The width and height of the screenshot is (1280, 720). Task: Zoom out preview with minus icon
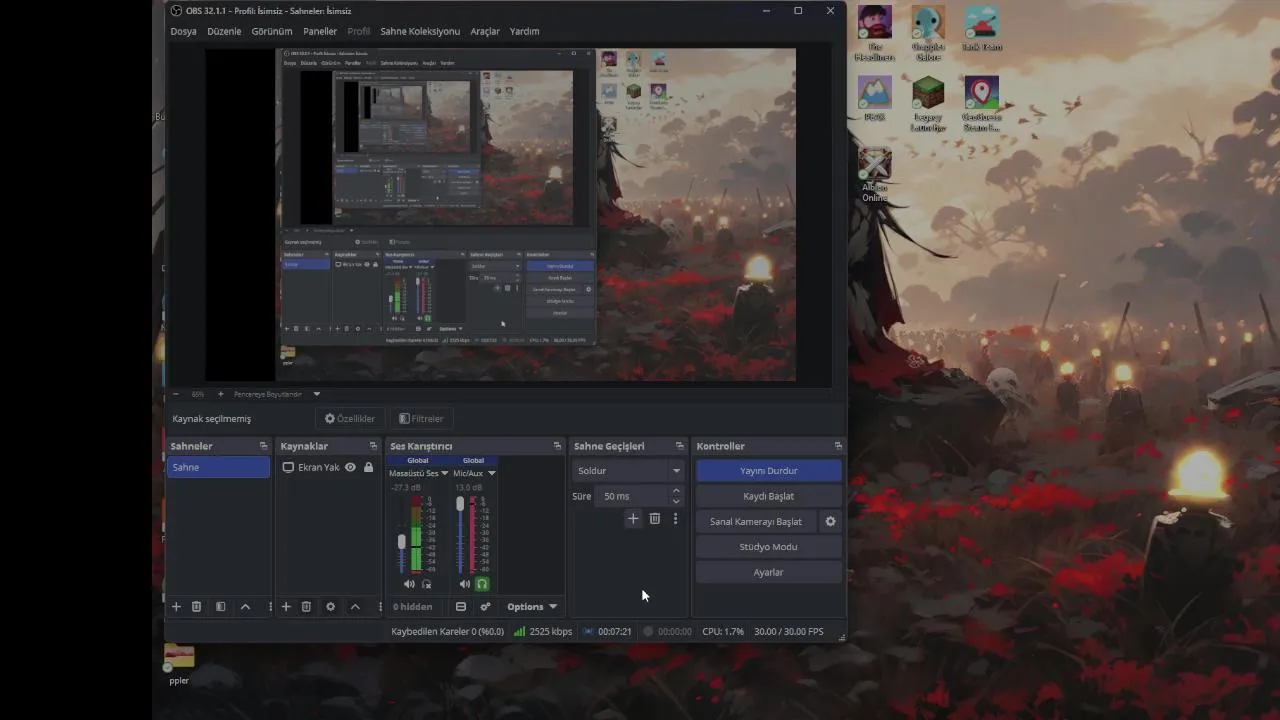175,394
